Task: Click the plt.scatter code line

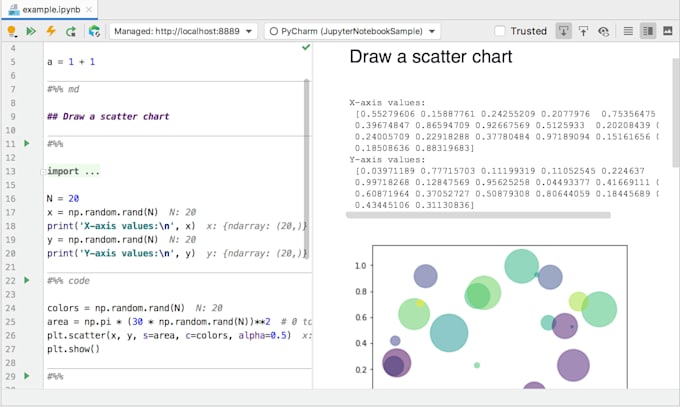Action: coord(169,335)
